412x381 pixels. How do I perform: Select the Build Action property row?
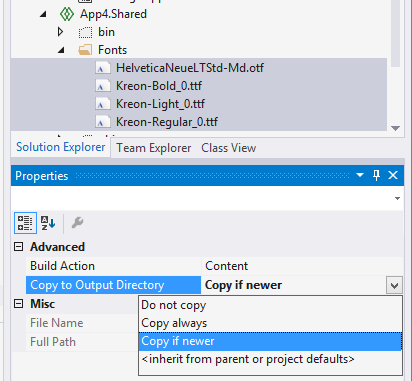114,266
